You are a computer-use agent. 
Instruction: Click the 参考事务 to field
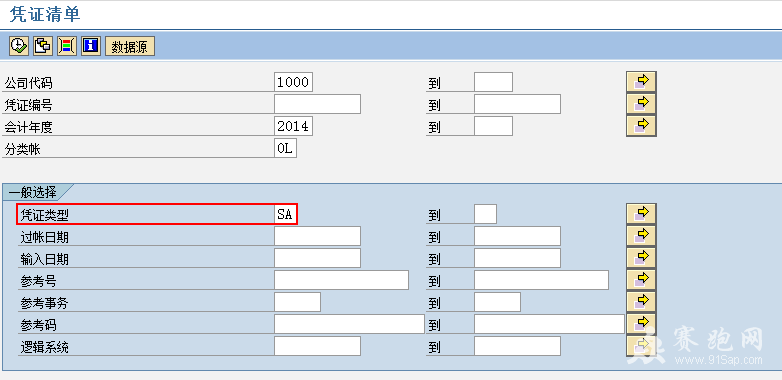click(x=497, y=302)
